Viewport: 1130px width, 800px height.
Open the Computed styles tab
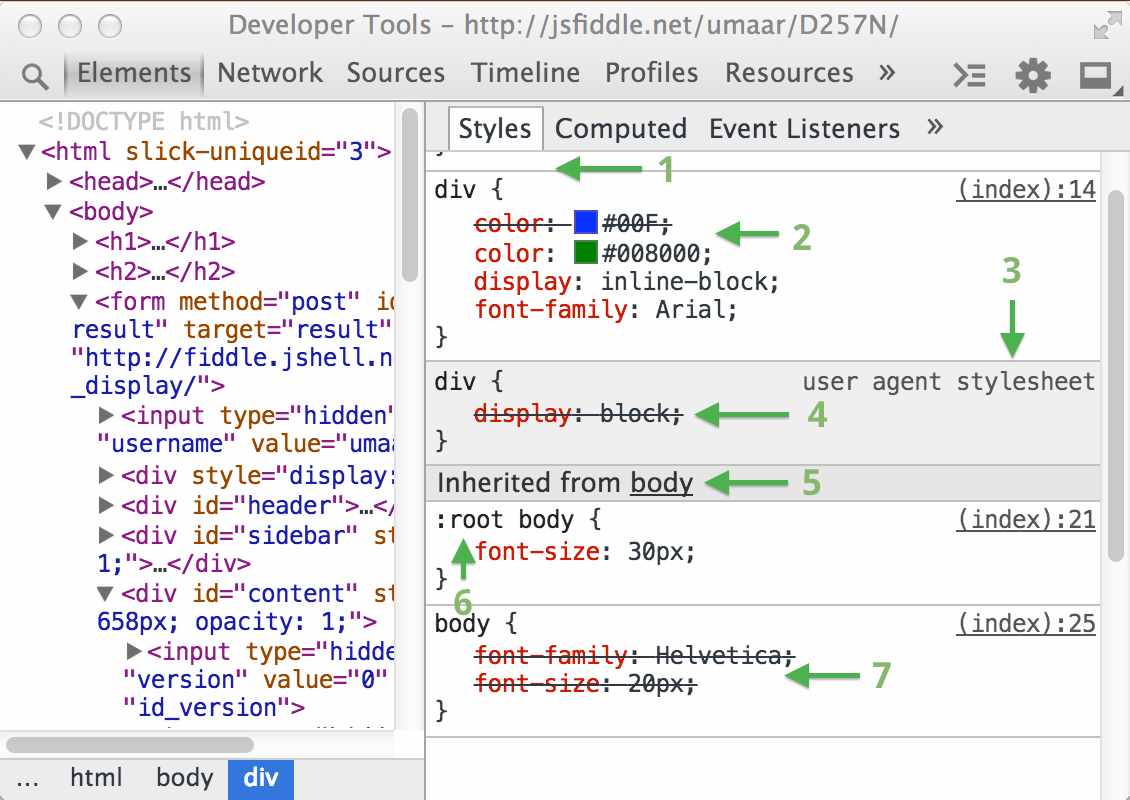pos(620,129)
